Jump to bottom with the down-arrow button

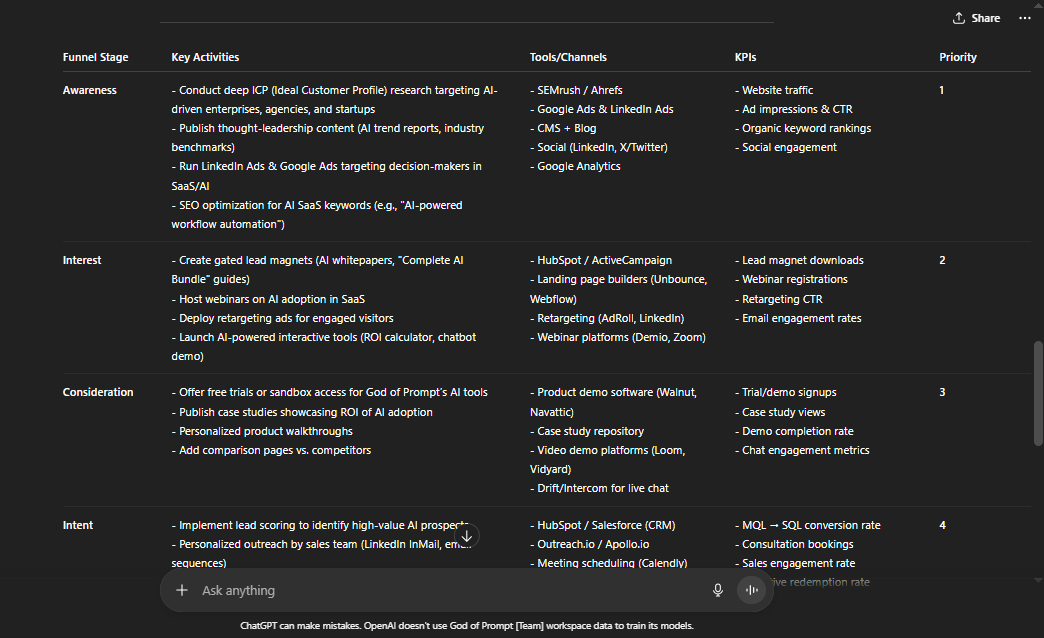pyautogui.click(x=467, y=536)
